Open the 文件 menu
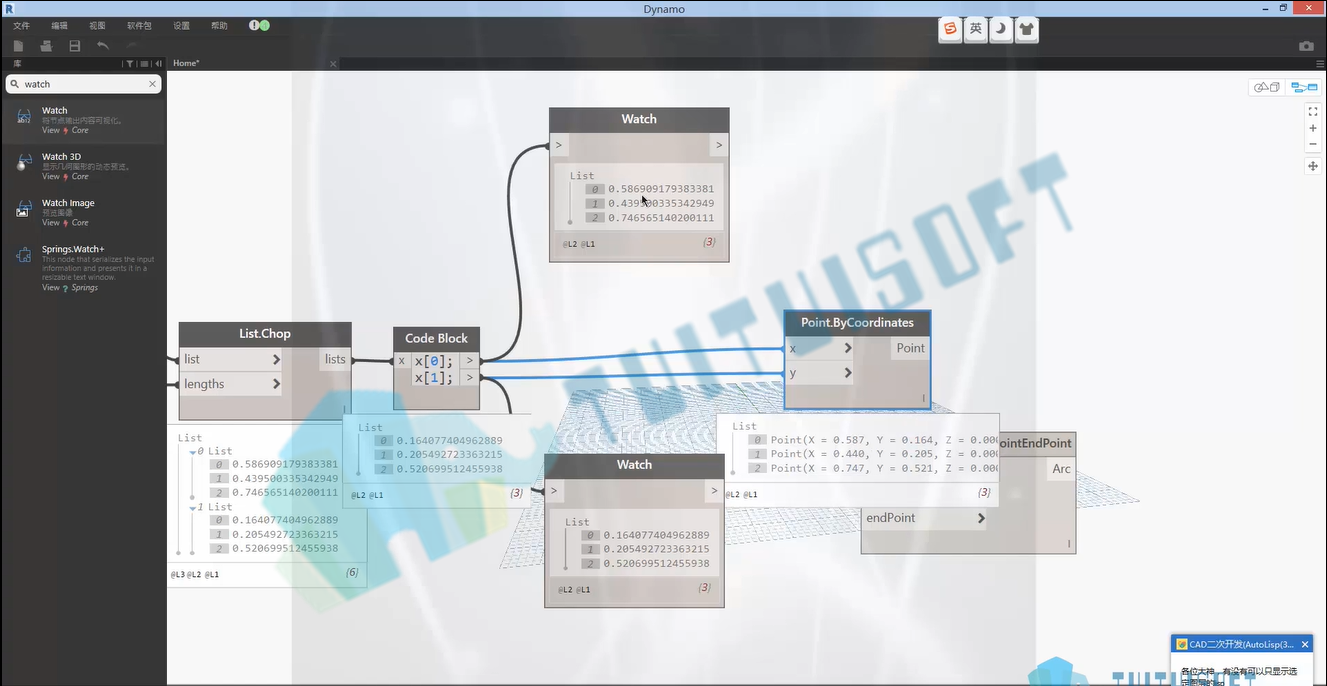 [x=21, y=26]
